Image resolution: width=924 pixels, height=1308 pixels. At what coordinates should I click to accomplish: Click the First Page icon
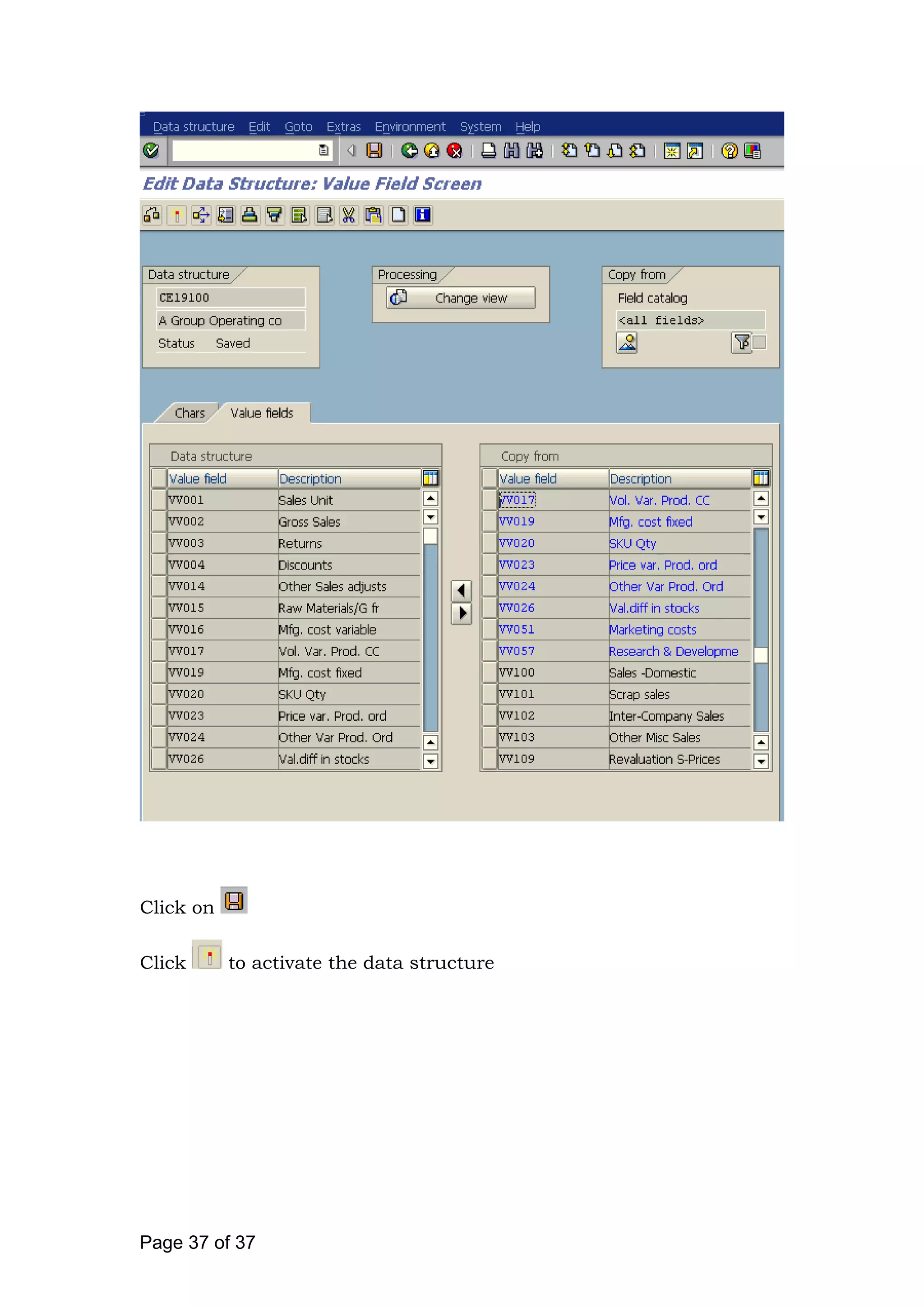click(x=569, y=150)
